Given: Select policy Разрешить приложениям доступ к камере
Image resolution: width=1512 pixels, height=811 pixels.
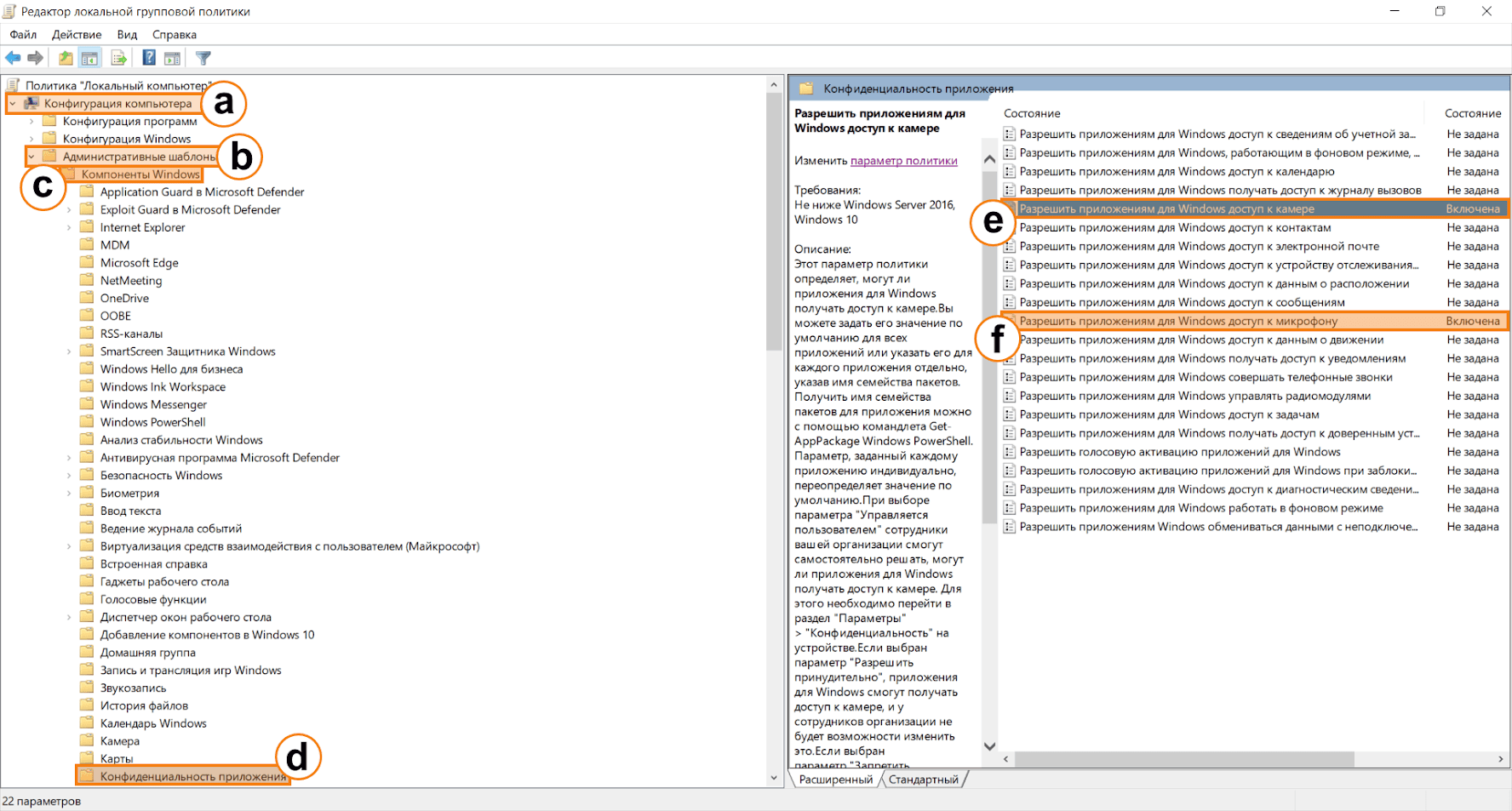Looking at the screenshot, I should 1255,208.
